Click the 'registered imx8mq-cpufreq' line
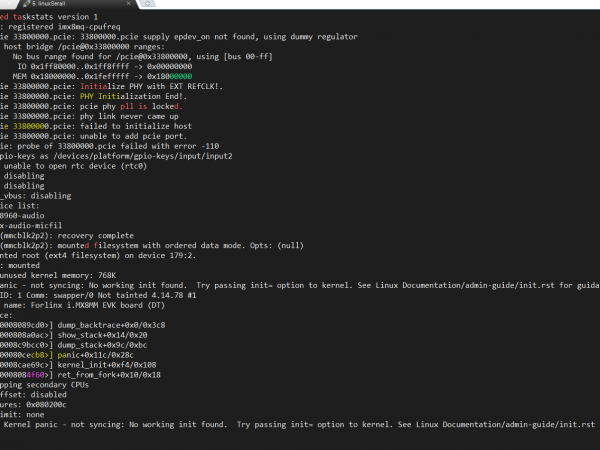 point(60,27)
